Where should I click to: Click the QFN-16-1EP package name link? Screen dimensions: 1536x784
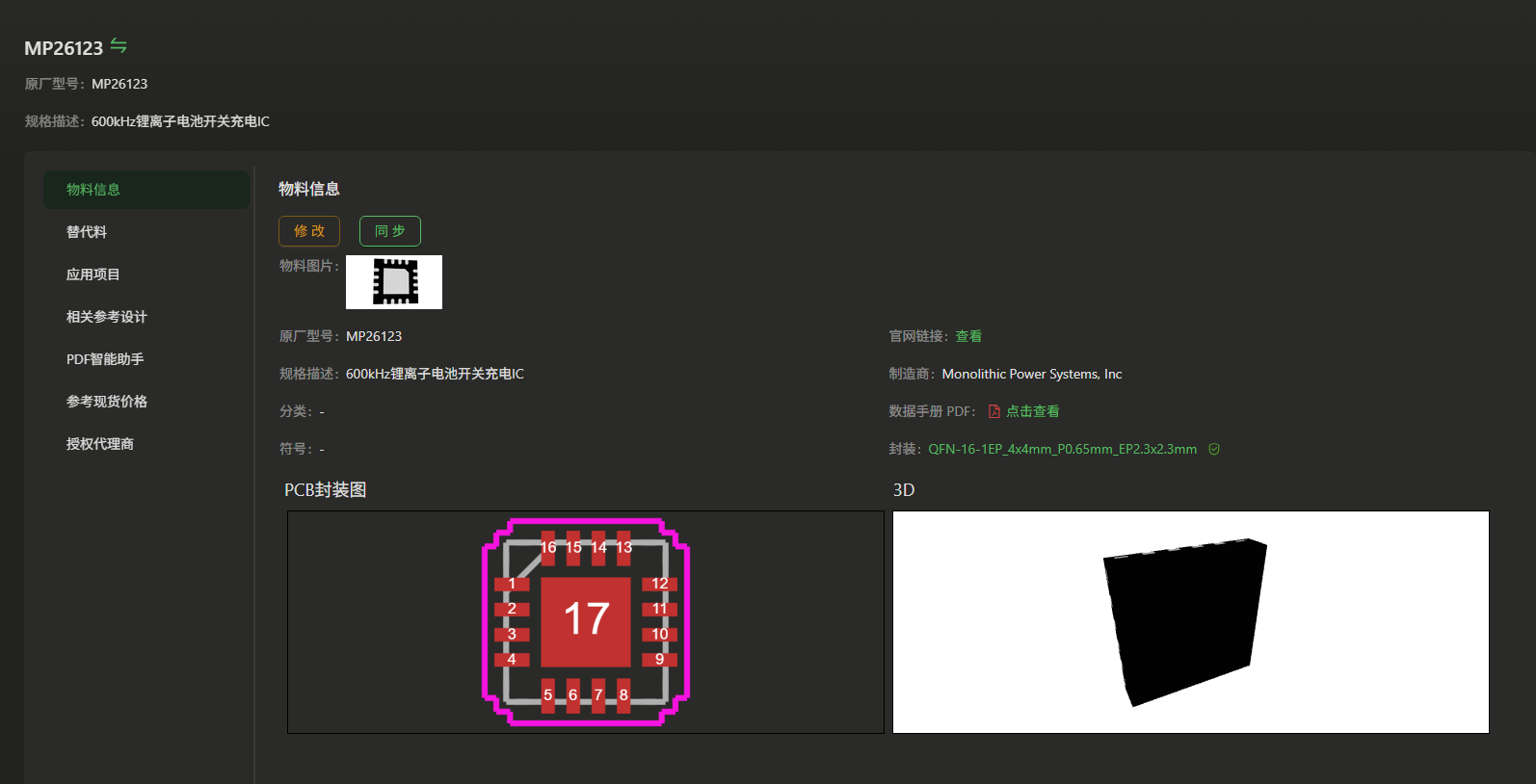tap(1062, 449)
